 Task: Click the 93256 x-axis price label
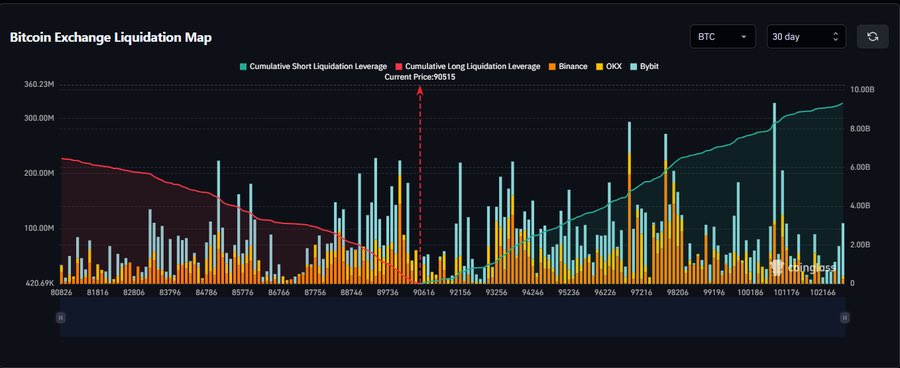pos(496,292)
